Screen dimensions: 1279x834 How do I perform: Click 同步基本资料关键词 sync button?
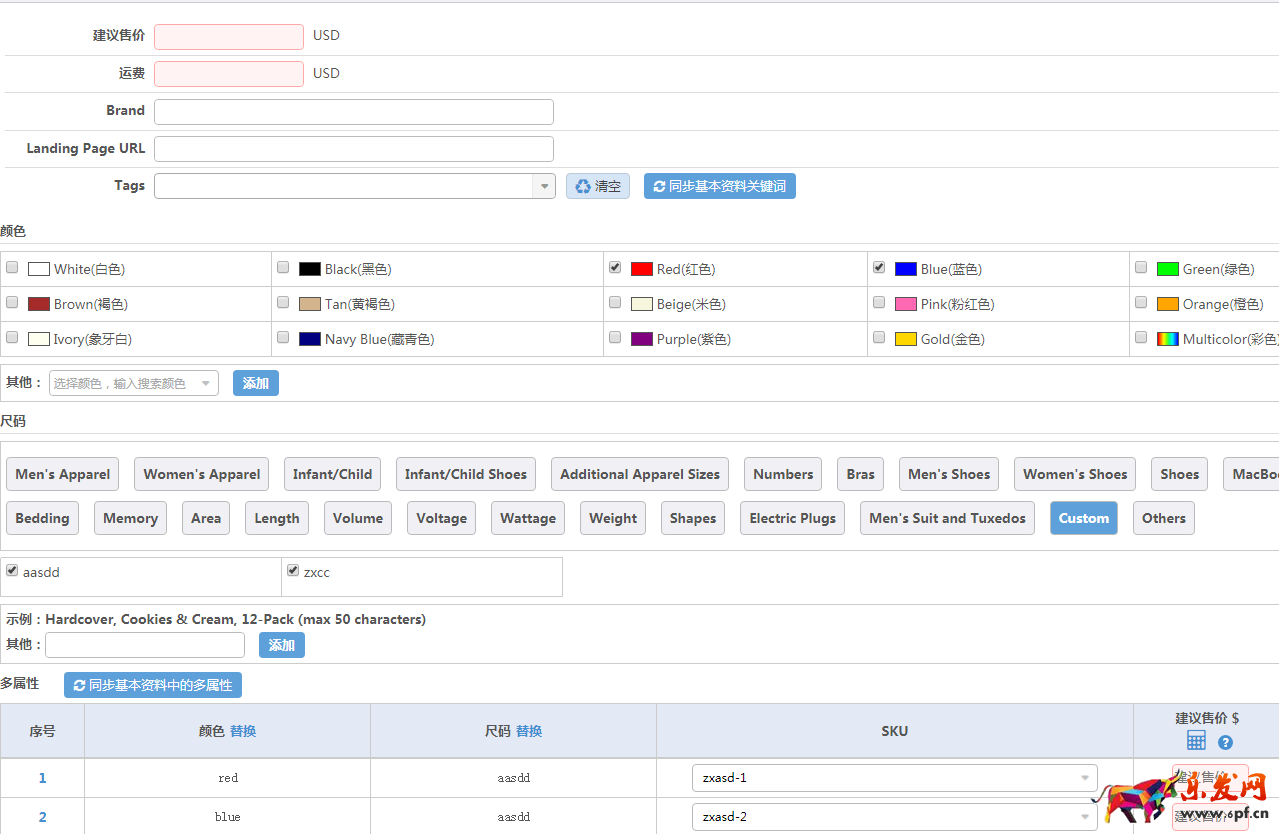tap(719, 186)
